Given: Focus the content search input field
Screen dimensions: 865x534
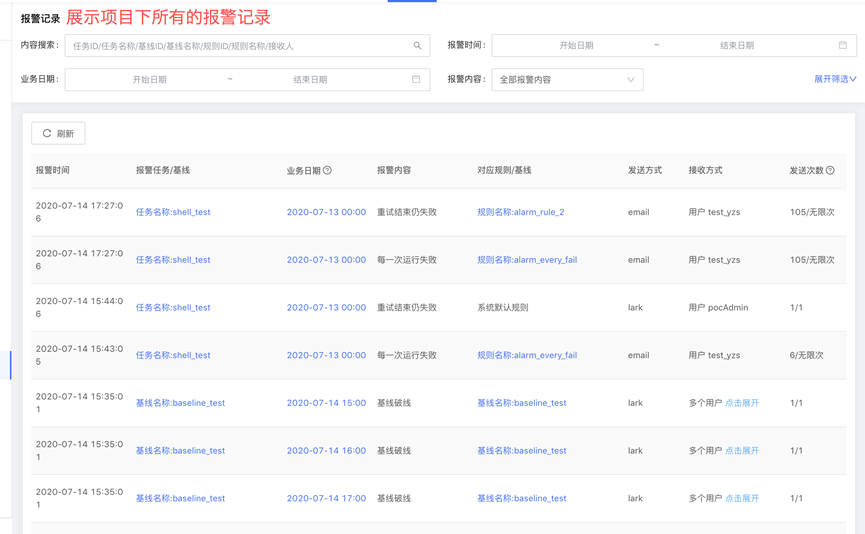Looking at the screenshot, I should click(247, 46).
